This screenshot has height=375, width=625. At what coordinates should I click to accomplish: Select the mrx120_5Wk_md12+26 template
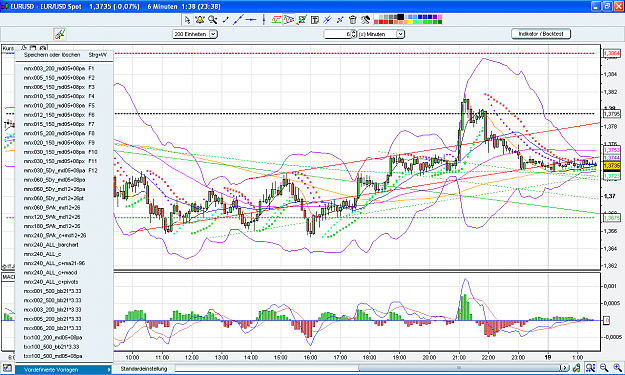point(65,217)
